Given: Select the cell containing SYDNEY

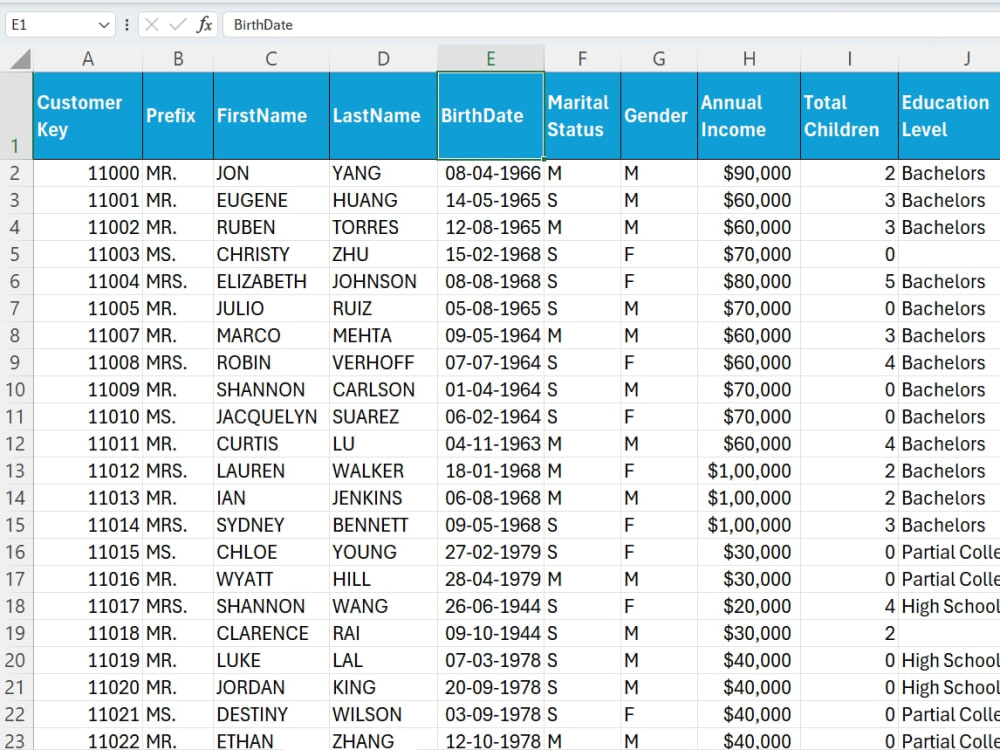Looking at the screenshot, I should [x=271, y=525].
